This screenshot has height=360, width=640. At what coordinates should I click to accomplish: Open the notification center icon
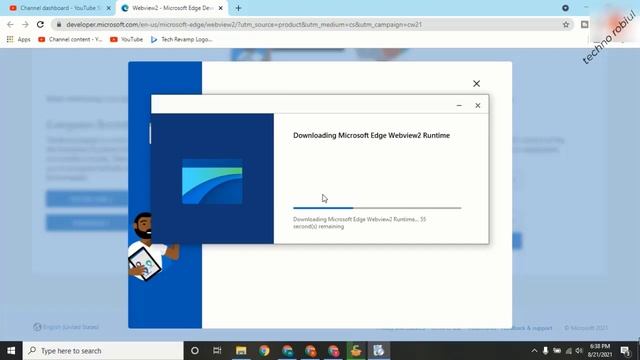coord(625,351)
